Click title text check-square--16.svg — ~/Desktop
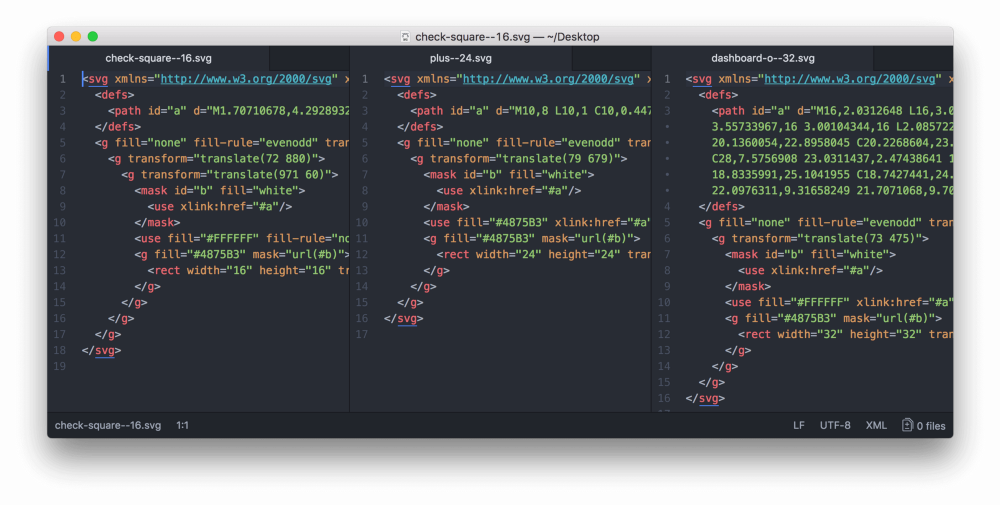The height and width of the screenshot is (505, 1000). (507, 37)
